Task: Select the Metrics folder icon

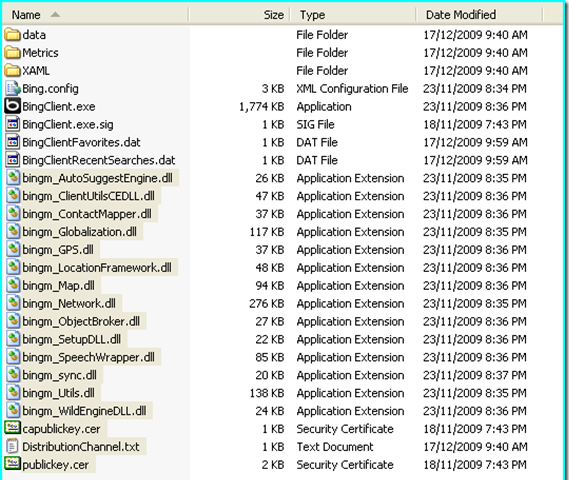Action: (12, 53)
